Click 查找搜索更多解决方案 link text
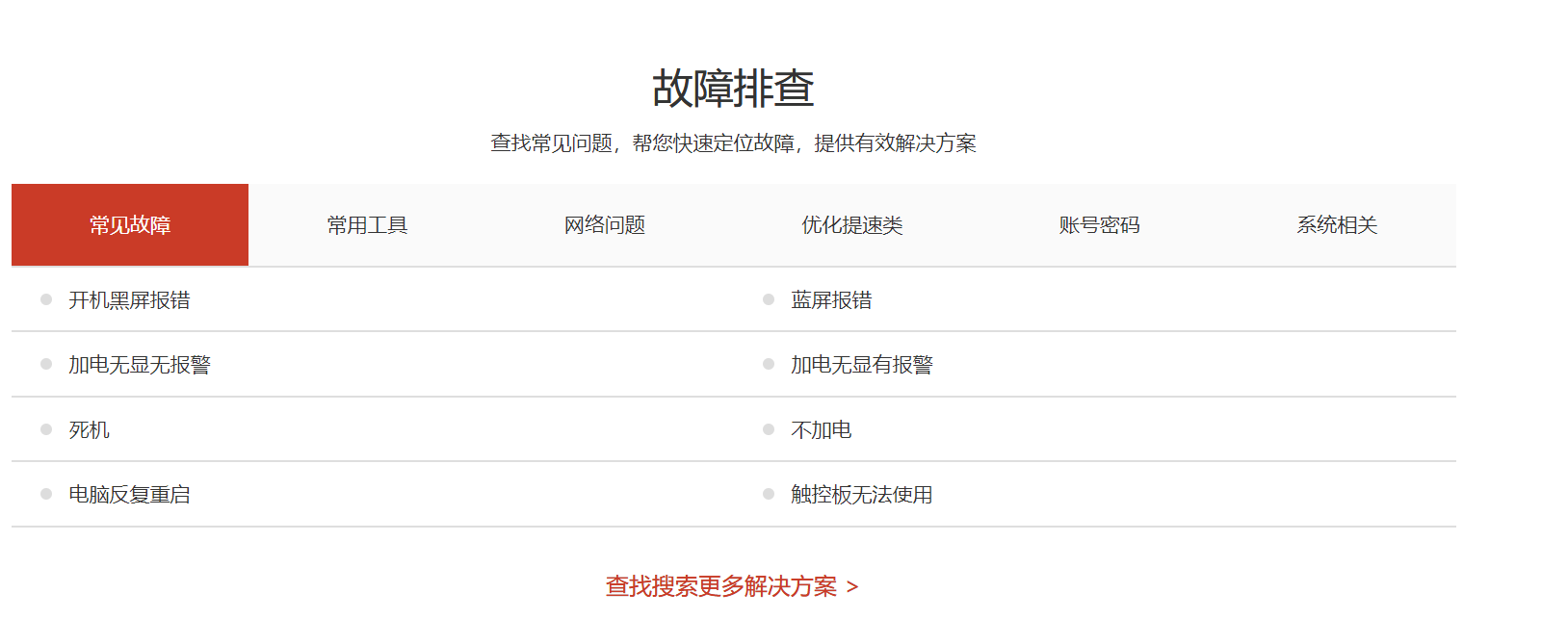The height and width of the screenshot is (619, 1568). point(720,586)
